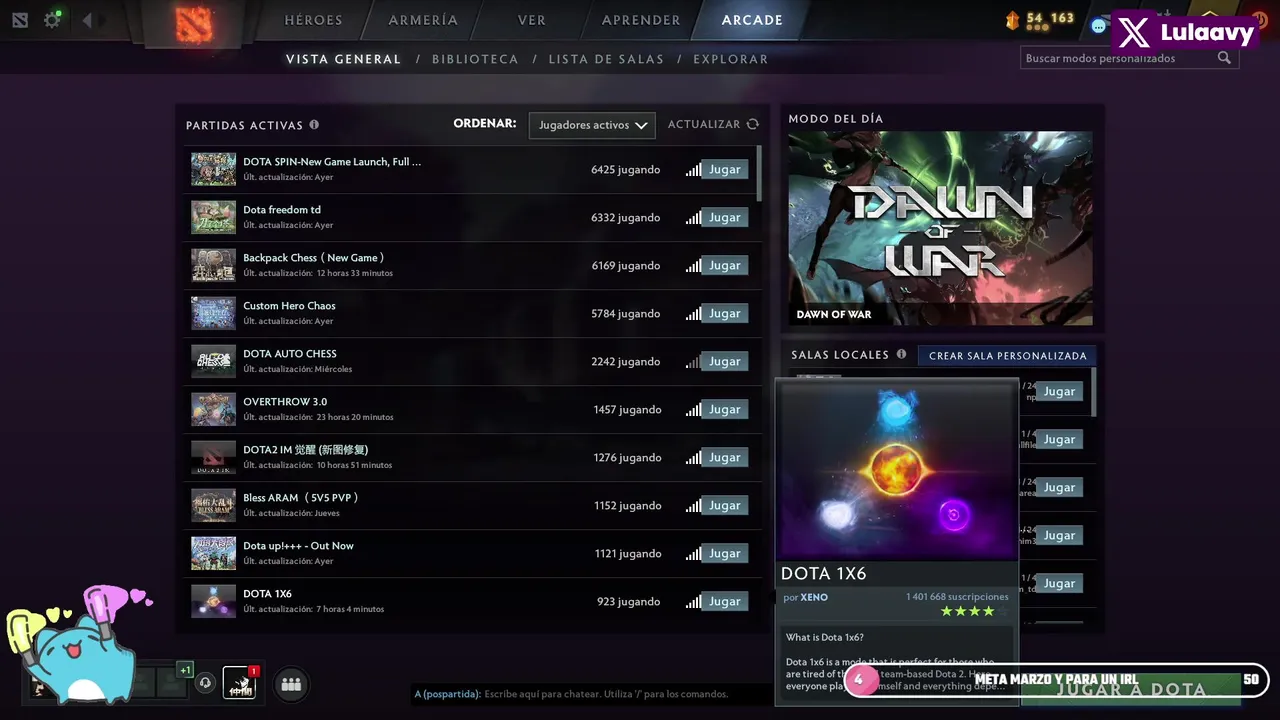The width and height of the screenshot is (1280, 720).
Task: Click OVERTHROW 3.0 thumbnail
Action: coord(213,409)
